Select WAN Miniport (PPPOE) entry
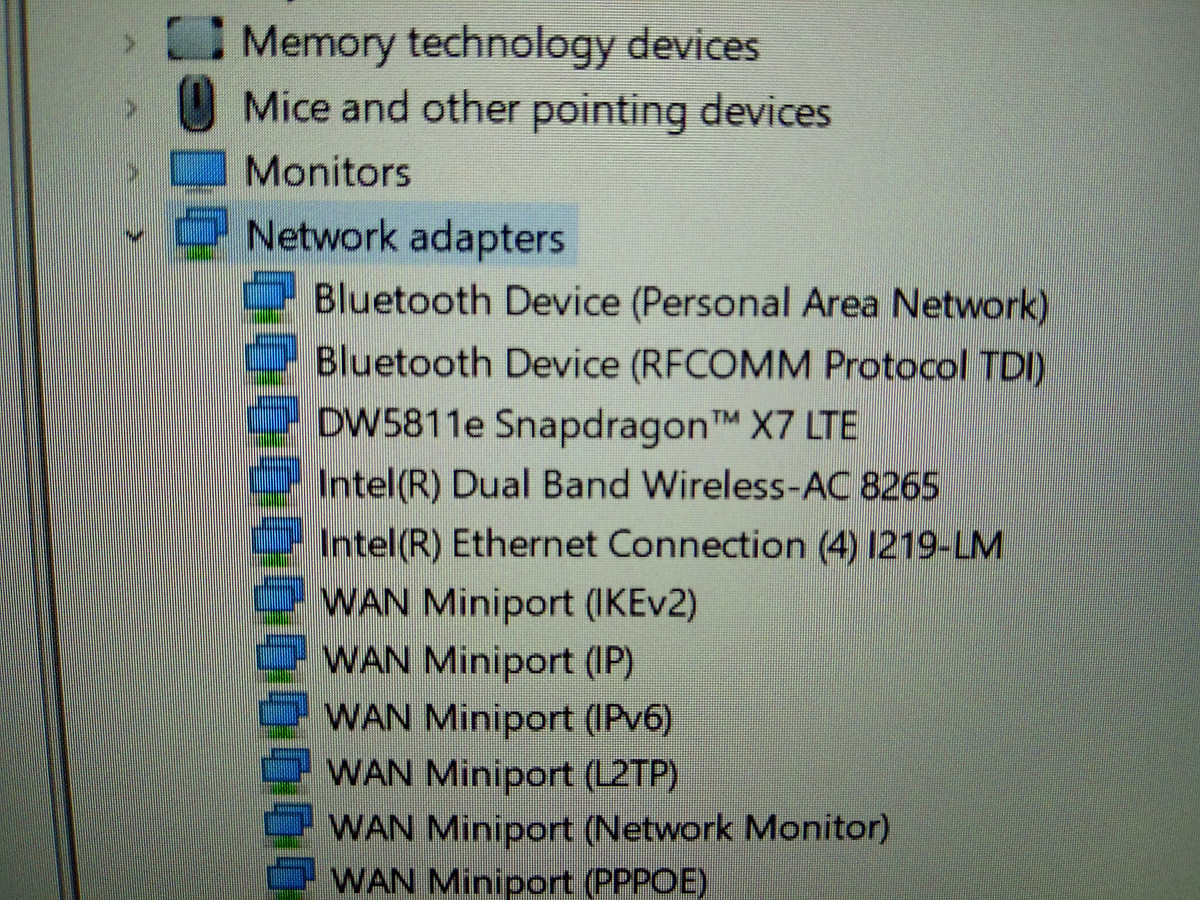The height and width of the screenshot is (900, 1200). point(520,880)
